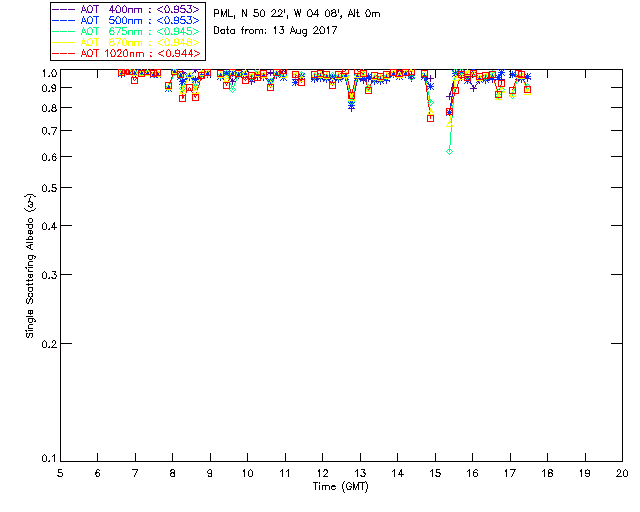
Task: Click the x-axis tick label 18
Action: (547, 473)
